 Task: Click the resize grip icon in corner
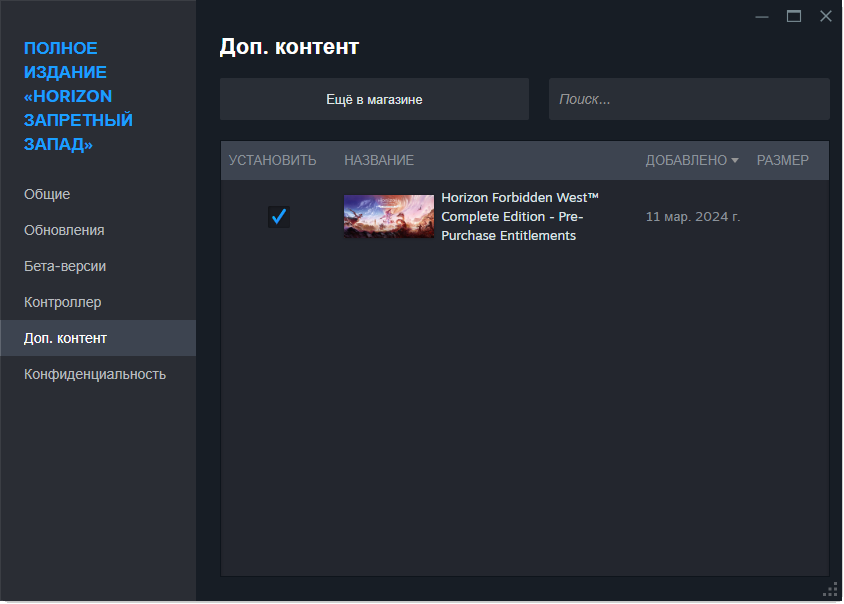[831, 589]
